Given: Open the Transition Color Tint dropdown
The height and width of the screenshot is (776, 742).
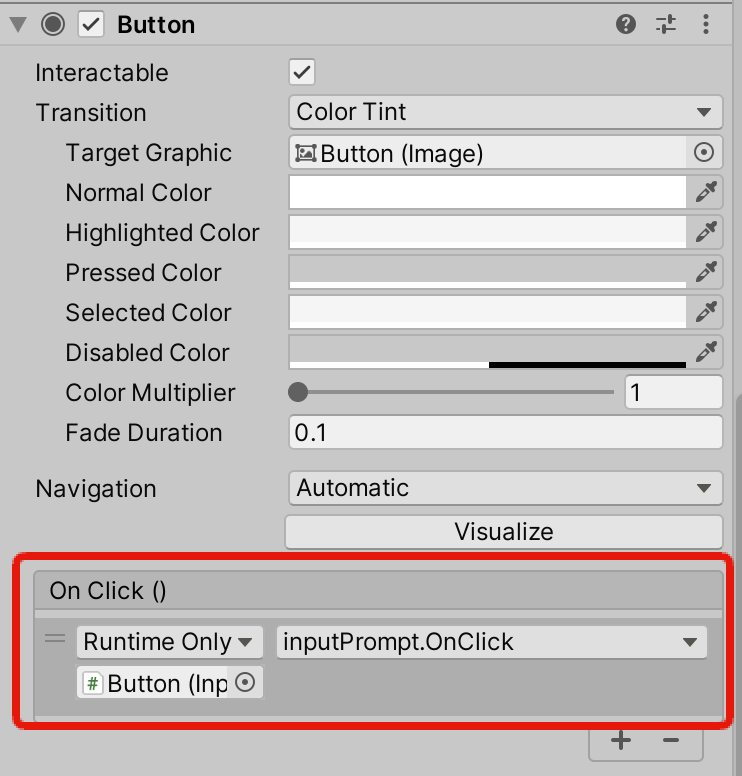Looking at the screenshot, I should [504, 112].
